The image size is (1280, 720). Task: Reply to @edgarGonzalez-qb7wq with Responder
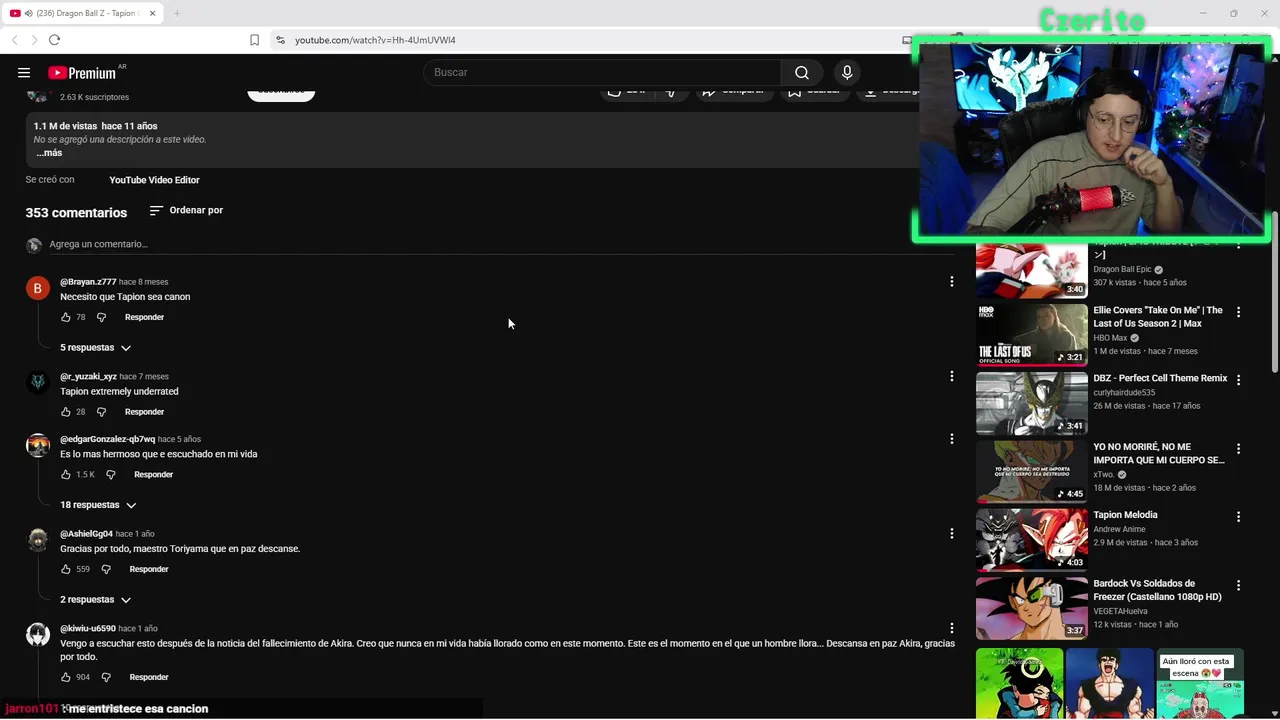(x=153, y=474)
